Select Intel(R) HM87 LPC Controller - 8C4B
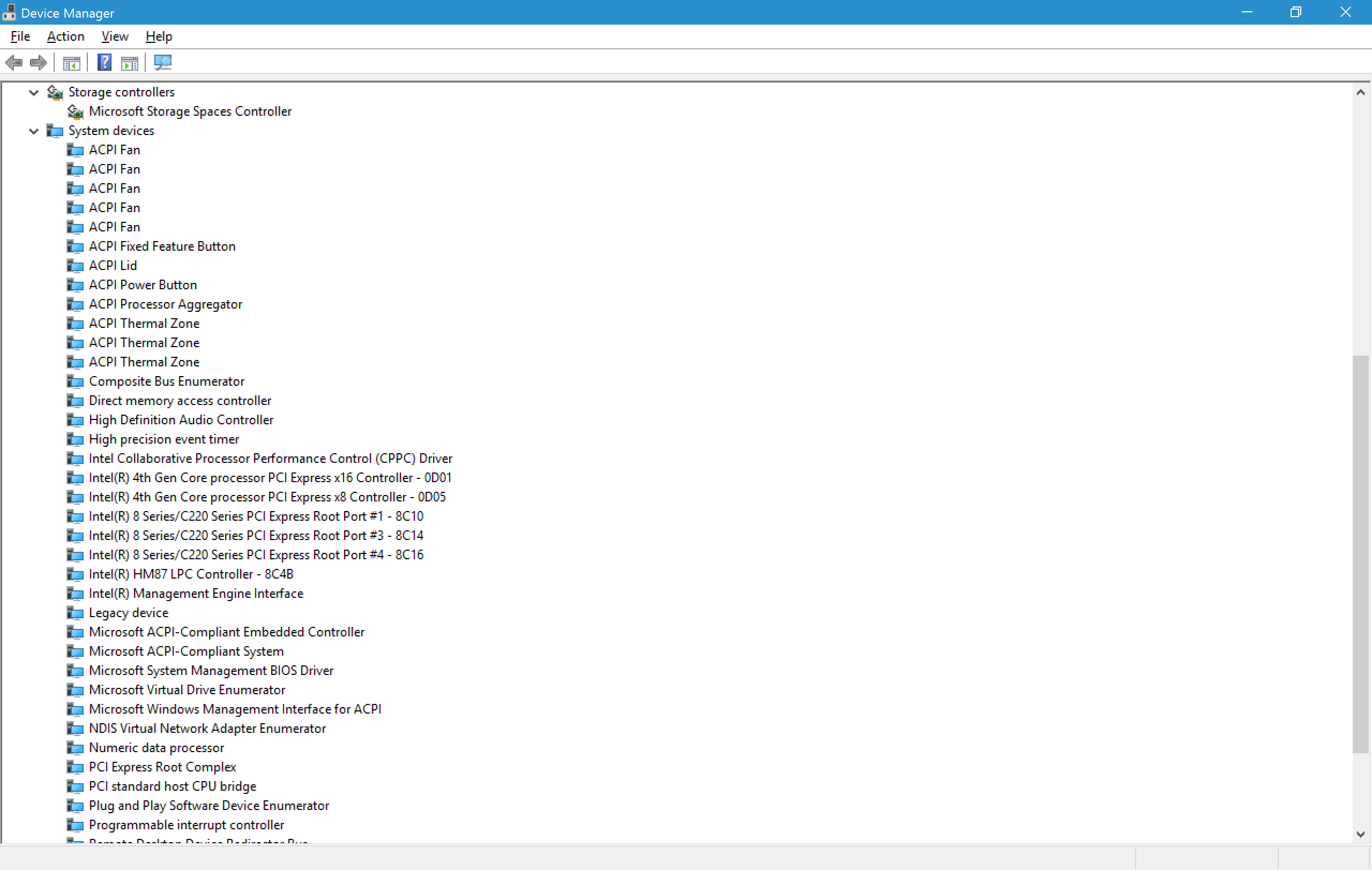This screenshot has width=1372, height=870. coord(191,574)
